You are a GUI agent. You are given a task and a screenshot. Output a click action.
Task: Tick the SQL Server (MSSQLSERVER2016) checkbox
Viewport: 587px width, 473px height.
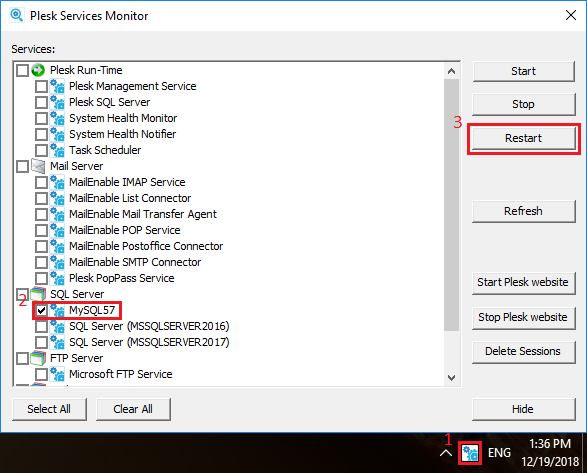click(41, 327)
